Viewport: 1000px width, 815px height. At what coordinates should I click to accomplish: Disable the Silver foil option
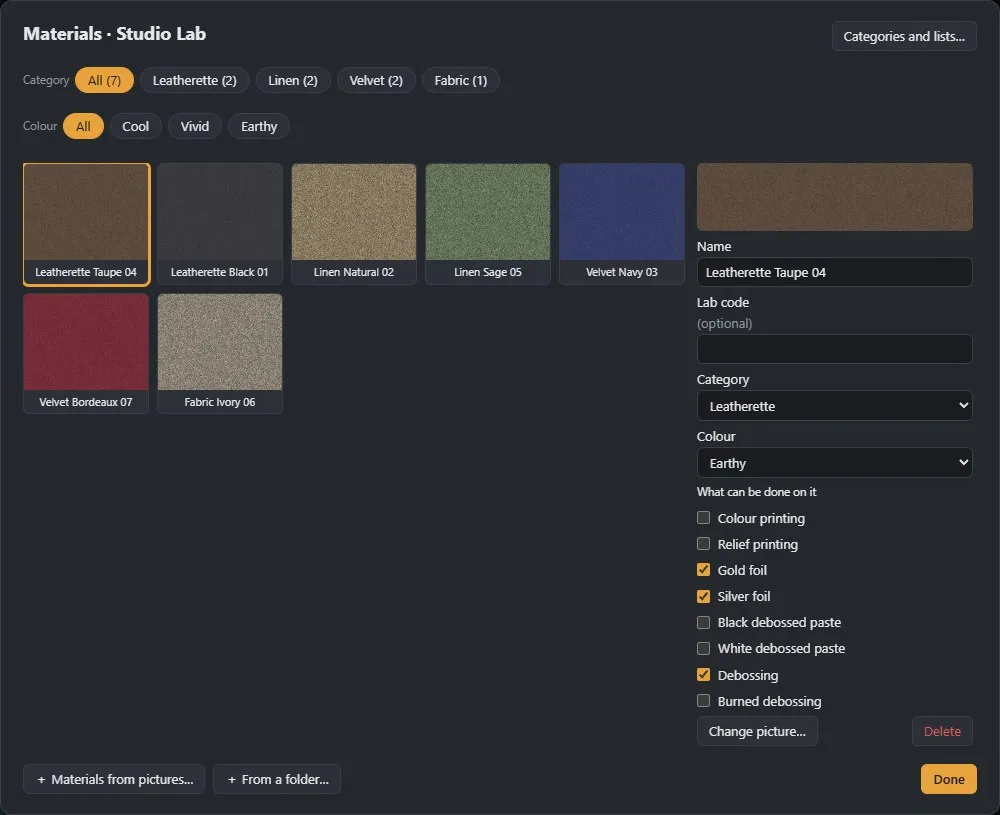click(703, 596)
